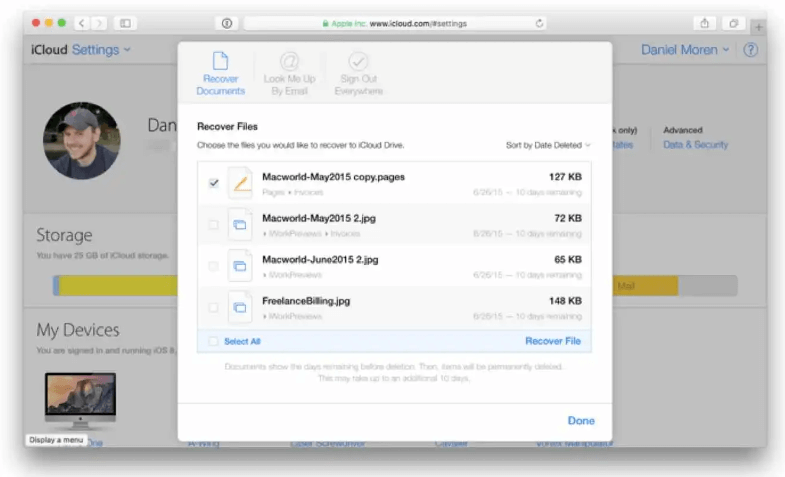Click the Recover Files heading
This screenshot has width=785, height=477.
pos(227,127)
